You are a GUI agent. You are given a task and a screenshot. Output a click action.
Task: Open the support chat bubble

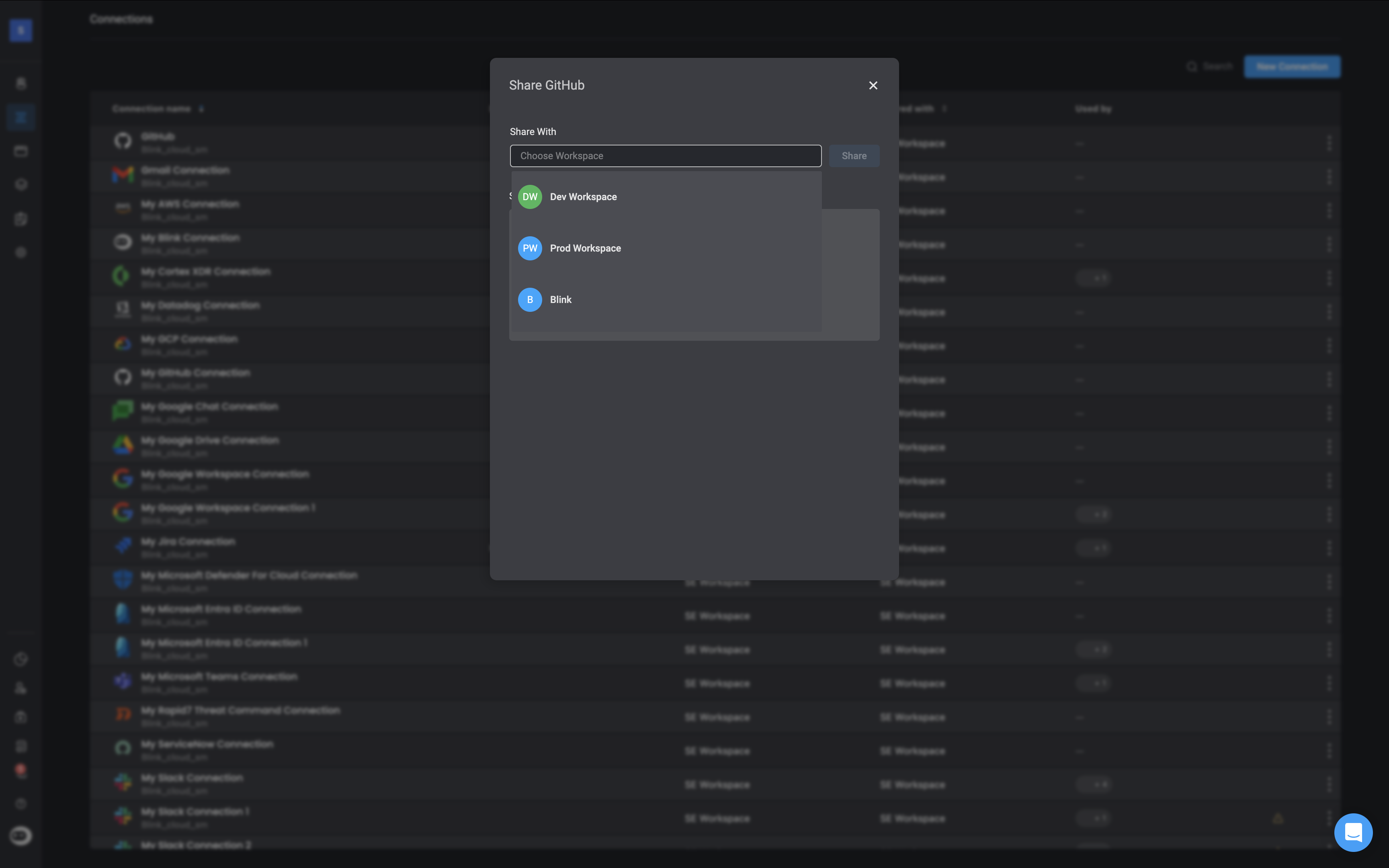coord(1353,832)
